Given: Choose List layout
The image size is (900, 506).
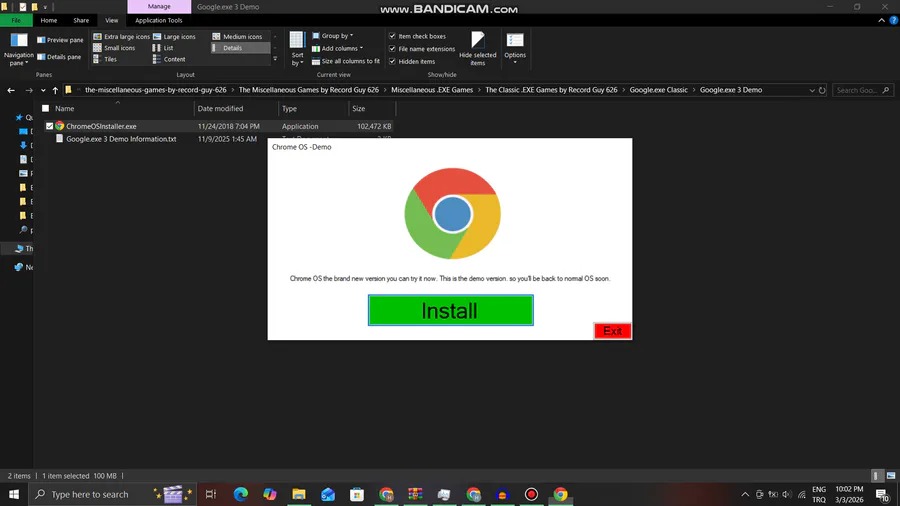Looking at the screenshot, I should (x=163, y=48).
